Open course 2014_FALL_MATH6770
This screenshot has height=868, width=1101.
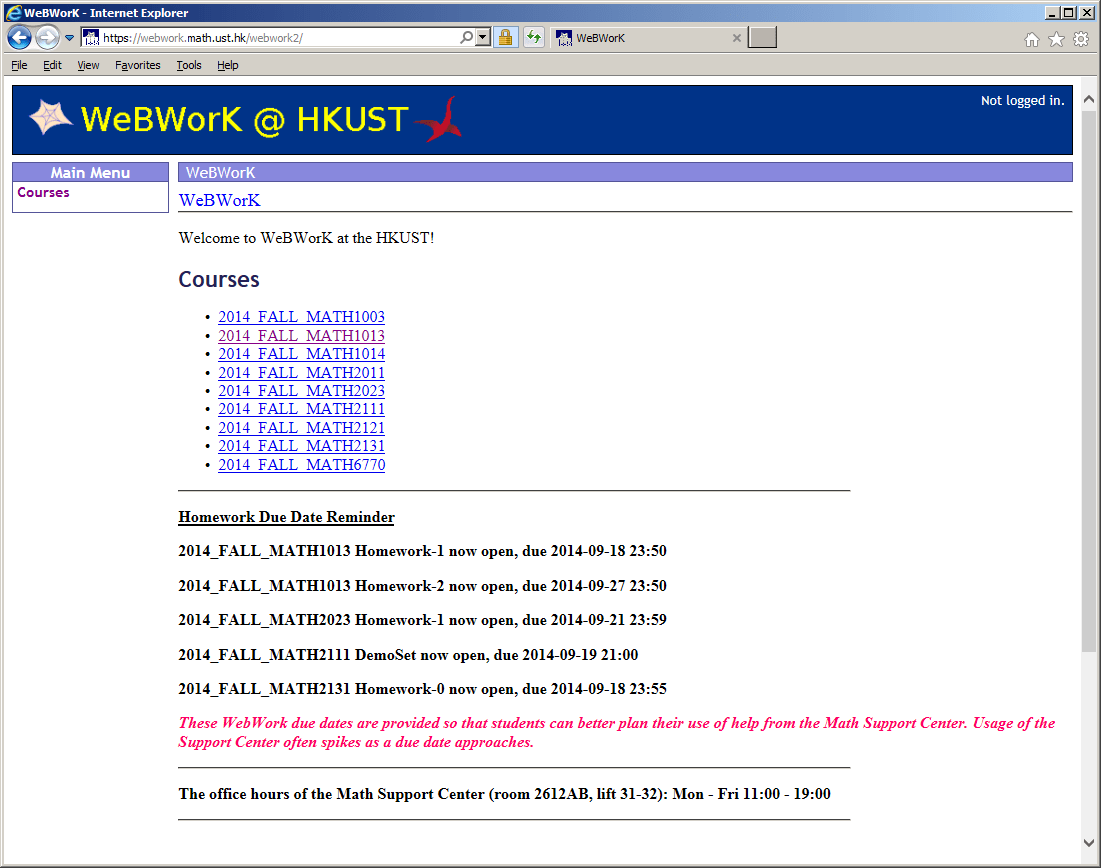302,465
